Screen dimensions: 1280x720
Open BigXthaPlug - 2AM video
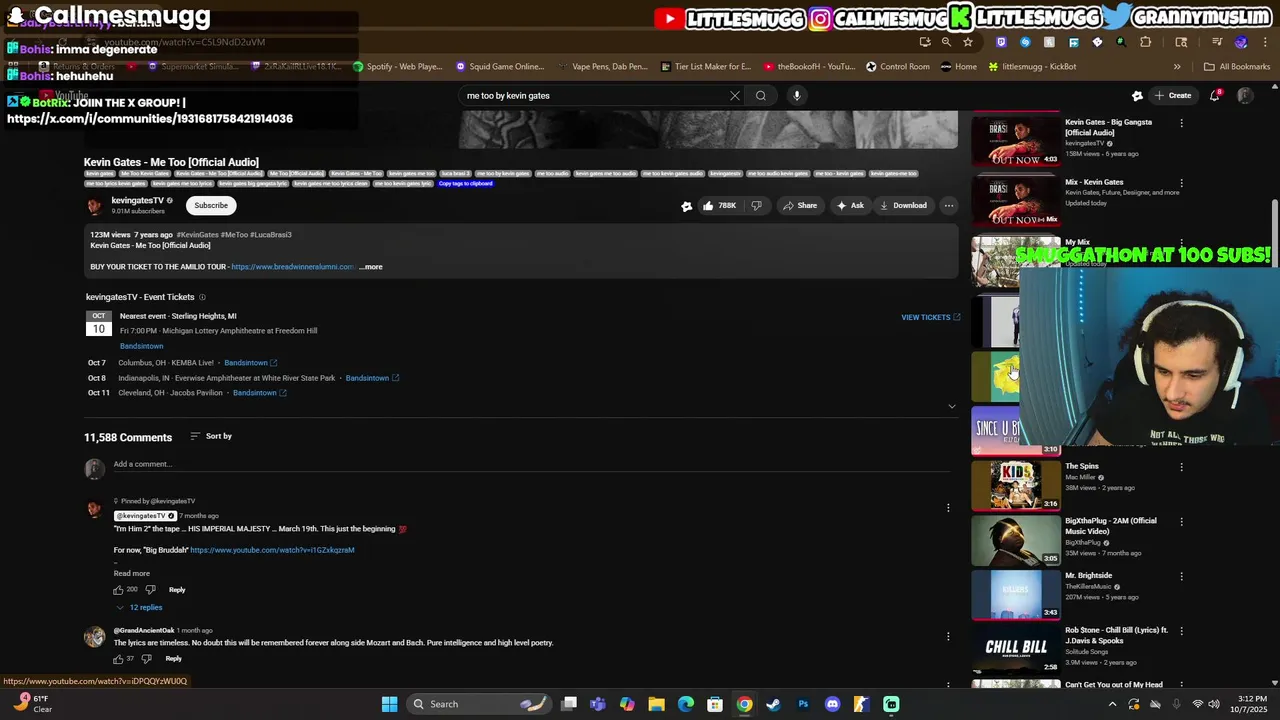(1016, 540)
